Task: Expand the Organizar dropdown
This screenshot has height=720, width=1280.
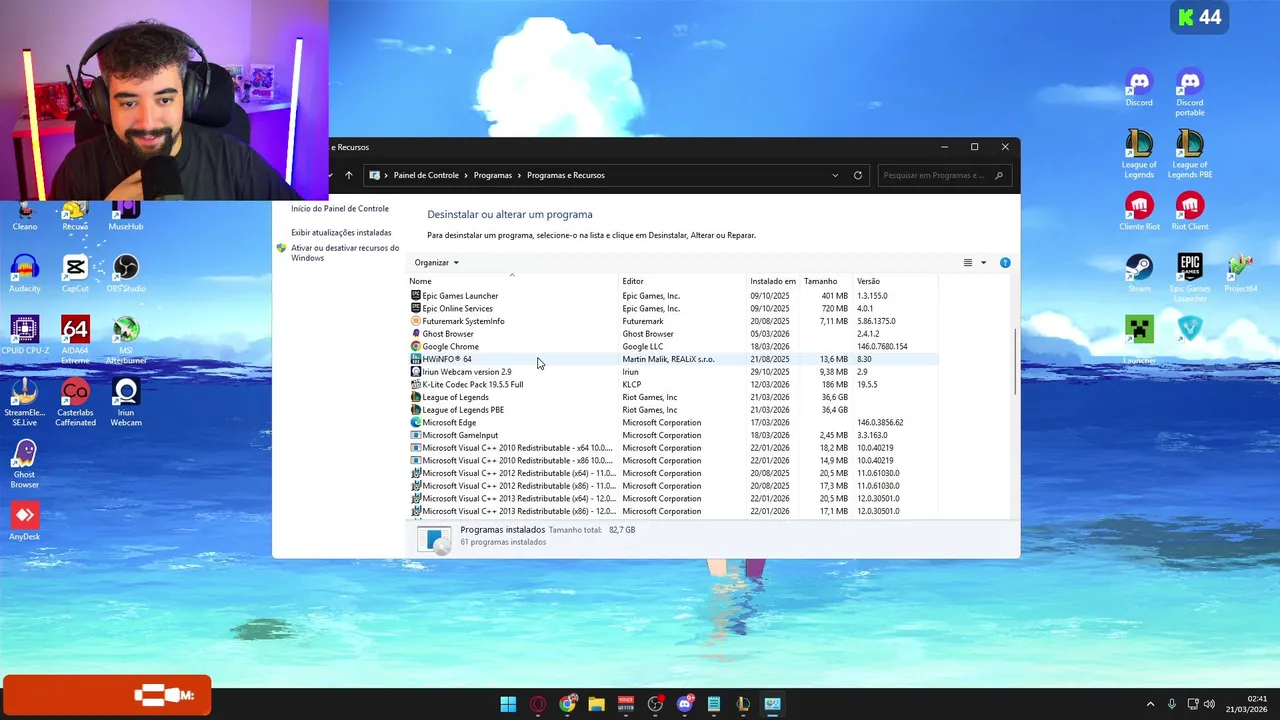Action: click(x=436, y=263)
